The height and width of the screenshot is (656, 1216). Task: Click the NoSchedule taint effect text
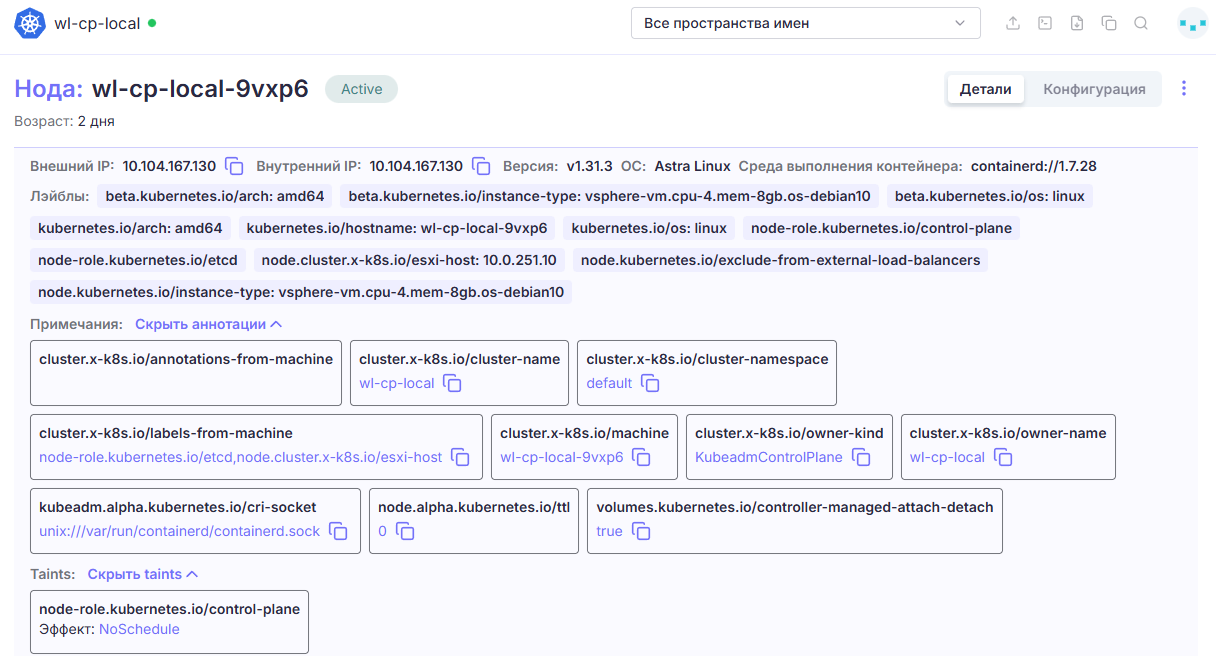click(139, 629)
